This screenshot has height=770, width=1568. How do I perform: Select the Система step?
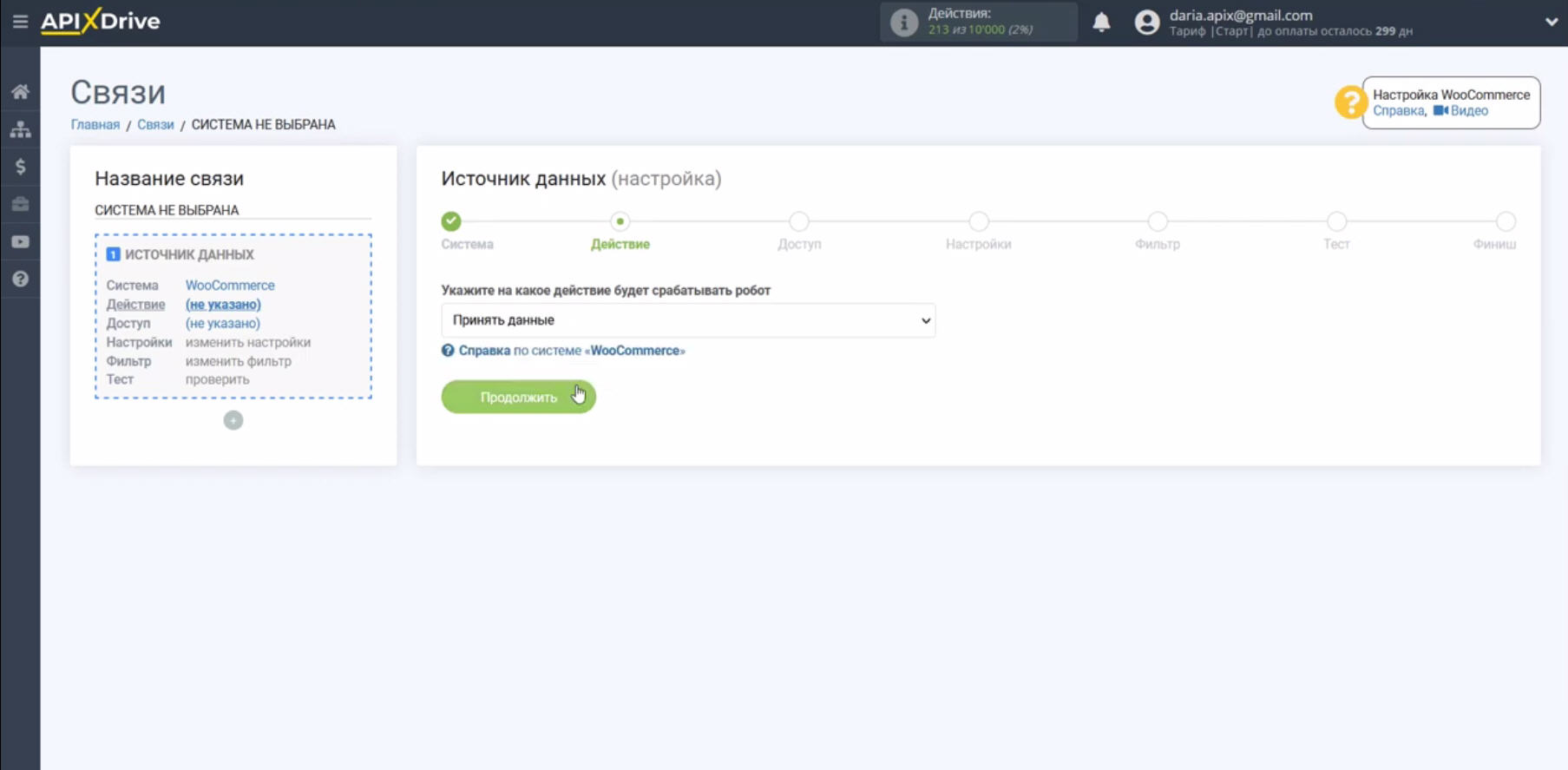(451, 221)
